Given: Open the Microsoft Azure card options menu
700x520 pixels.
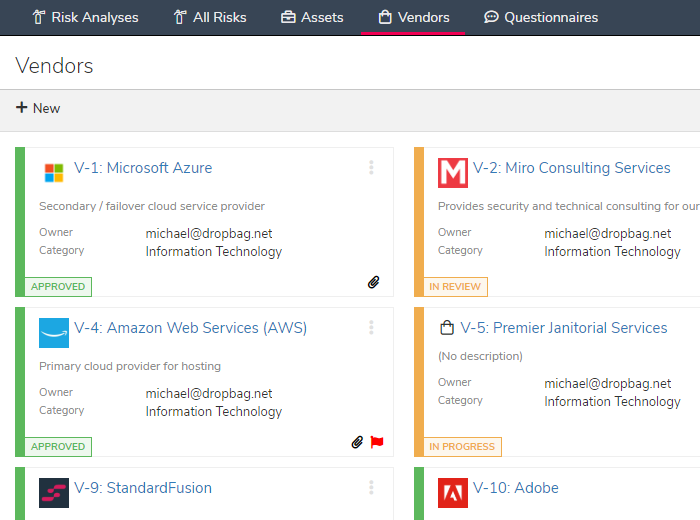Looking at the screenshot, I should click(x=371, y=167).
